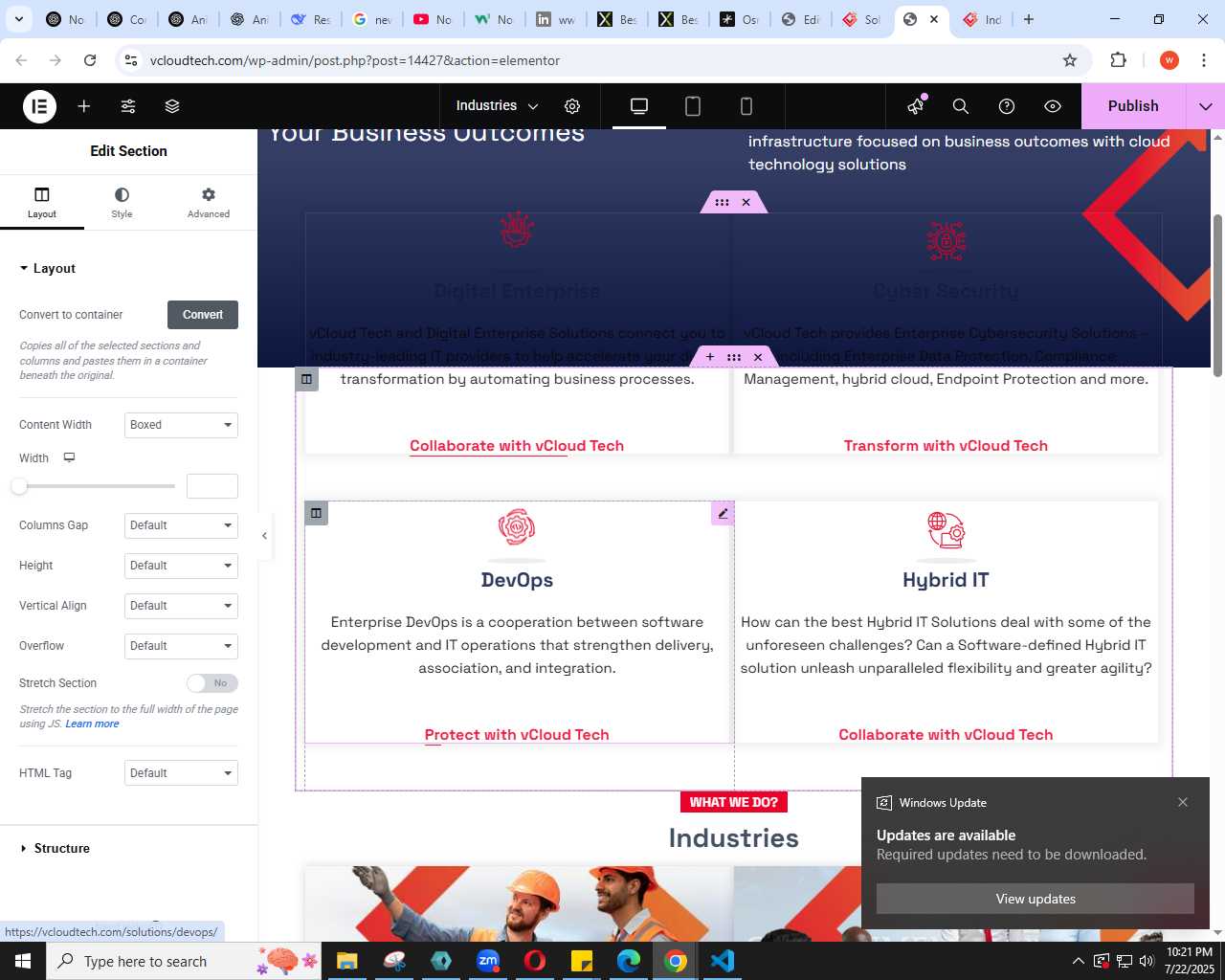
Task: Delete section using the lower handle X
Action: [x=758, y=357]
